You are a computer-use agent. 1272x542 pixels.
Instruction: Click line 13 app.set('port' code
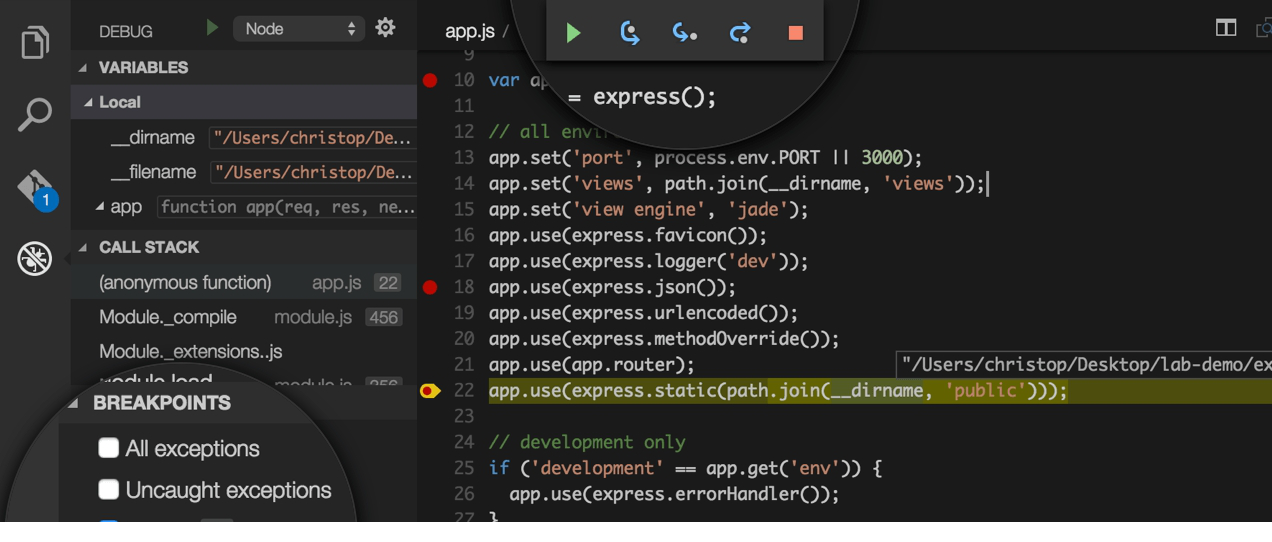tap(706, 158)
